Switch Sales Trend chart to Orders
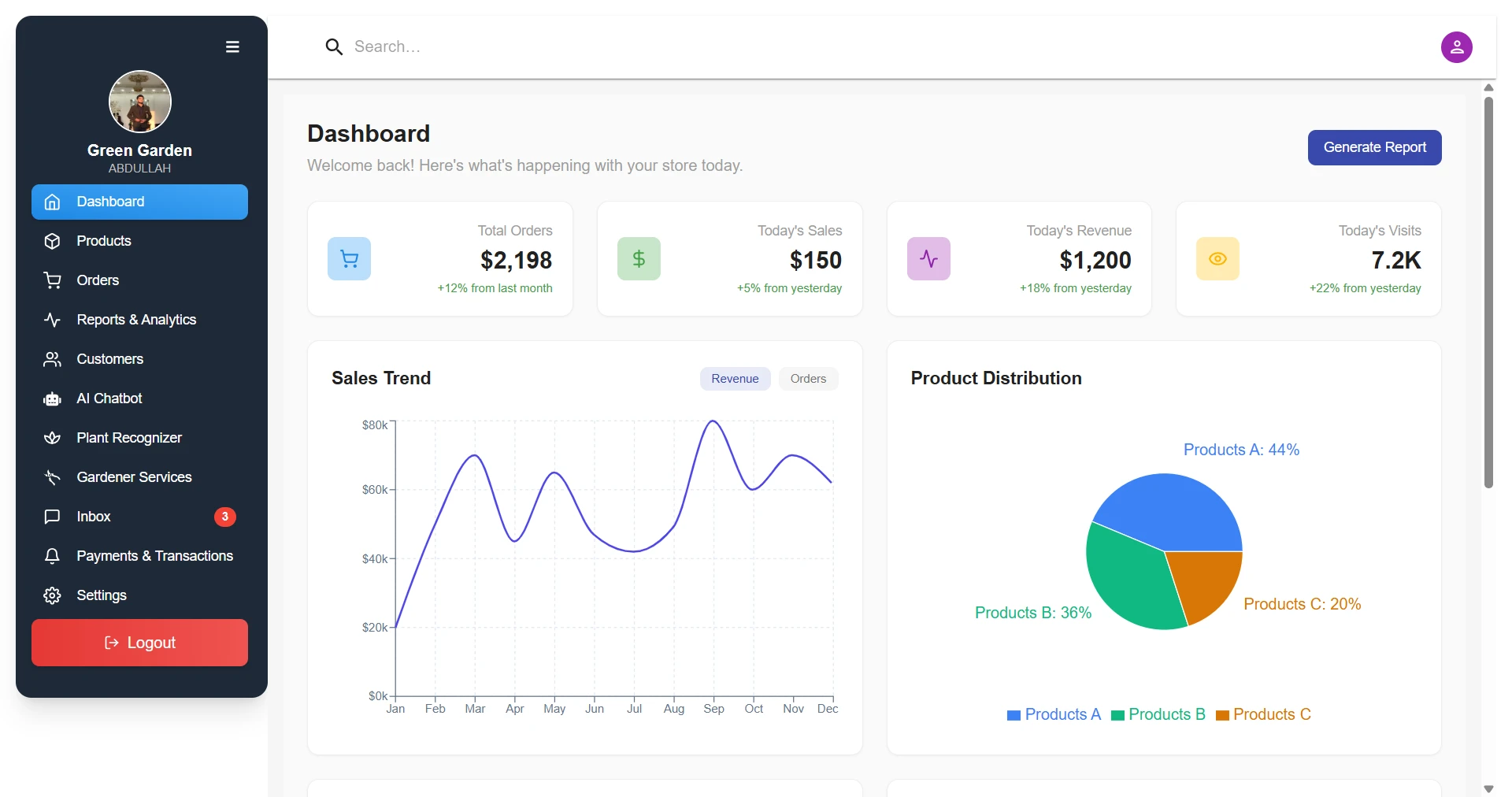Image resolution: width=1512 pixels, height=797 pixels. tap(808, 379)
